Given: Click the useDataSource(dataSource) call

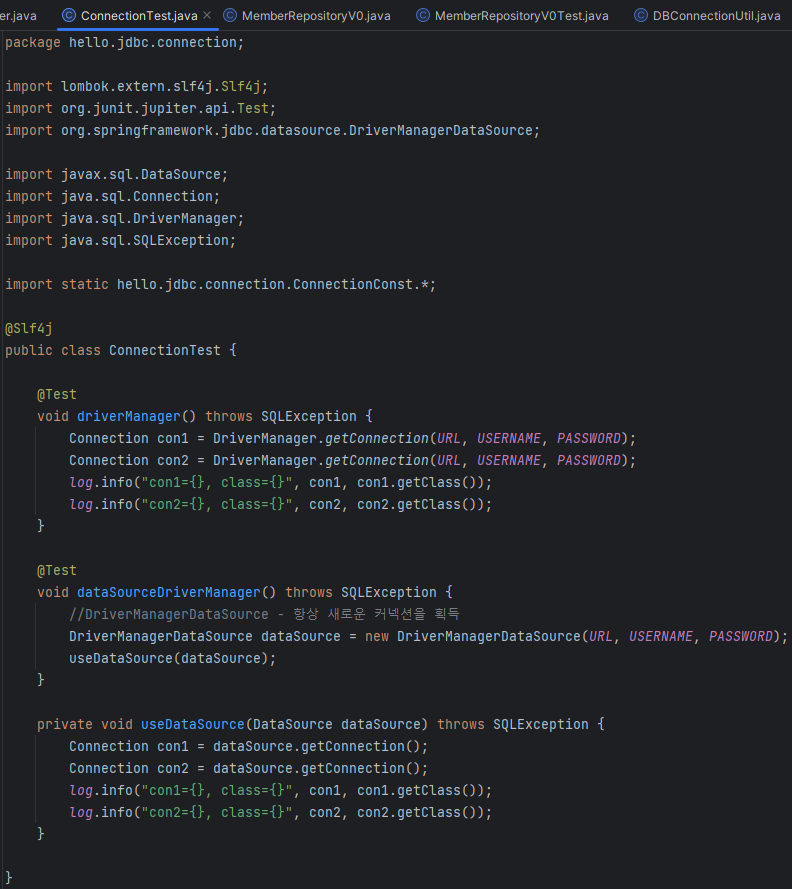Looking at the screenshot, I should 172,658.
